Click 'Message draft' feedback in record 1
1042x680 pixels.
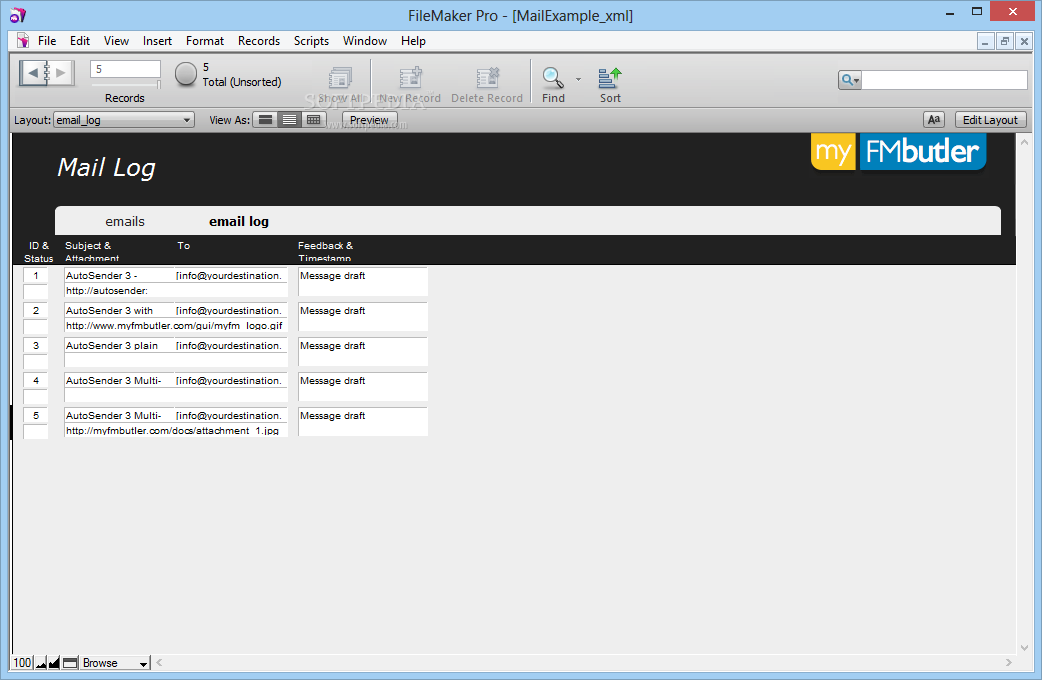click(x=363, y=282)
